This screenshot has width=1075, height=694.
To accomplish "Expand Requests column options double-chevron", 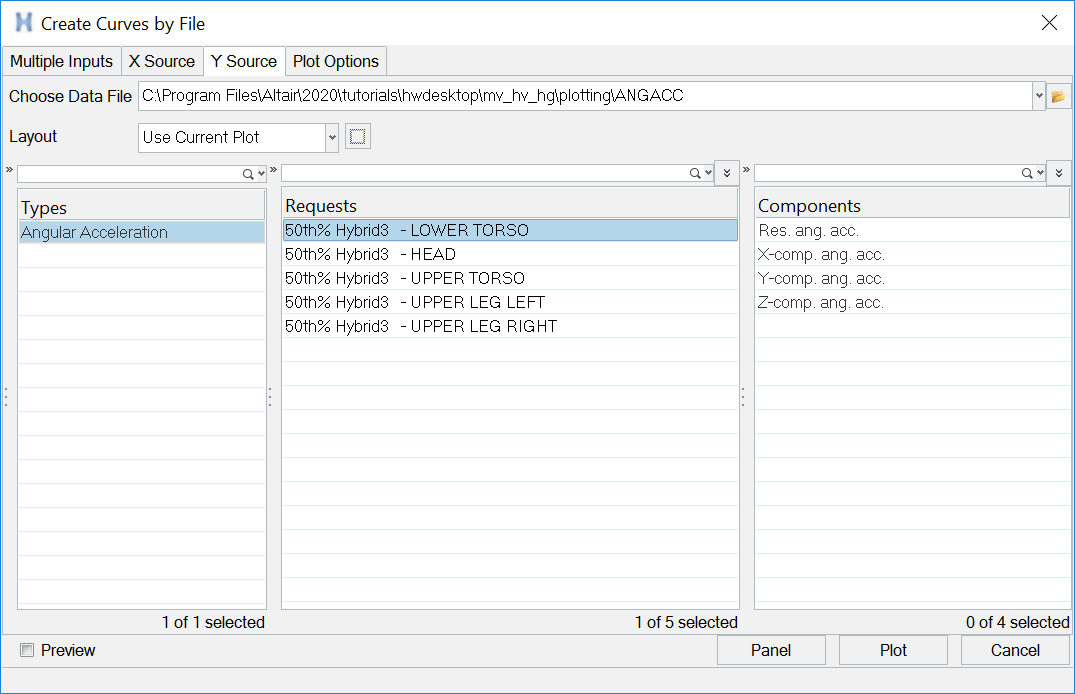I will click(727, 174).
